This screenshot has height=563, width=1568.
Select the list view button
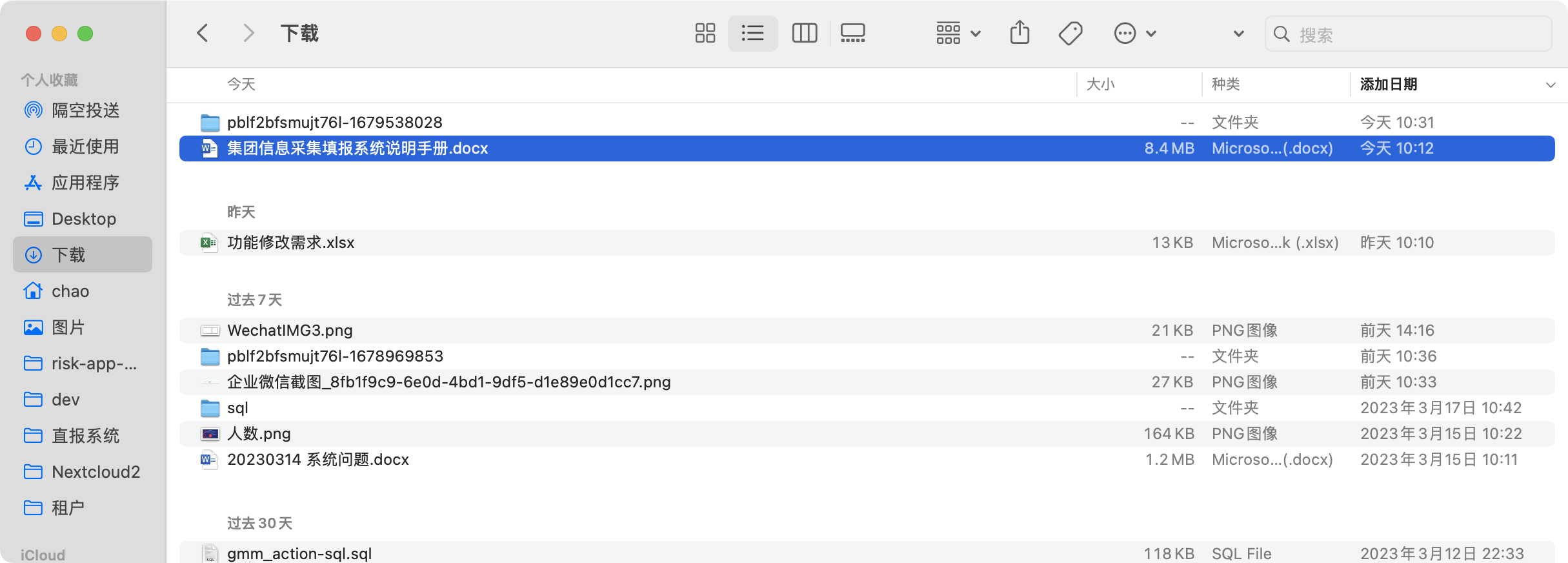(x=752, y=34)
